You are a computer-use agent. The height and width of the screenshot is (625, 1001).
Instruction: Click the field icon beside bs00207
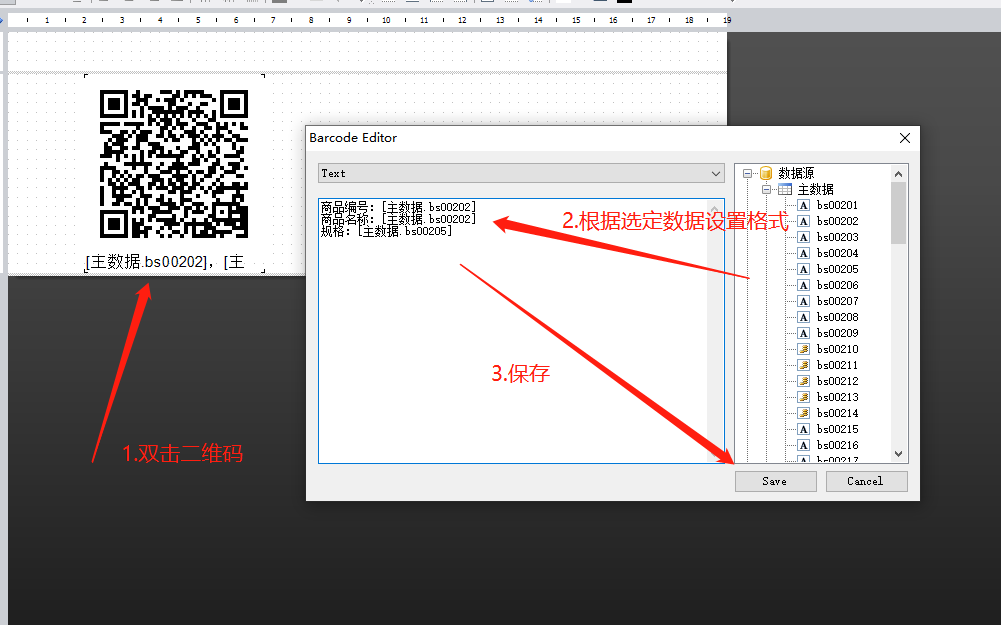point(804,301)
